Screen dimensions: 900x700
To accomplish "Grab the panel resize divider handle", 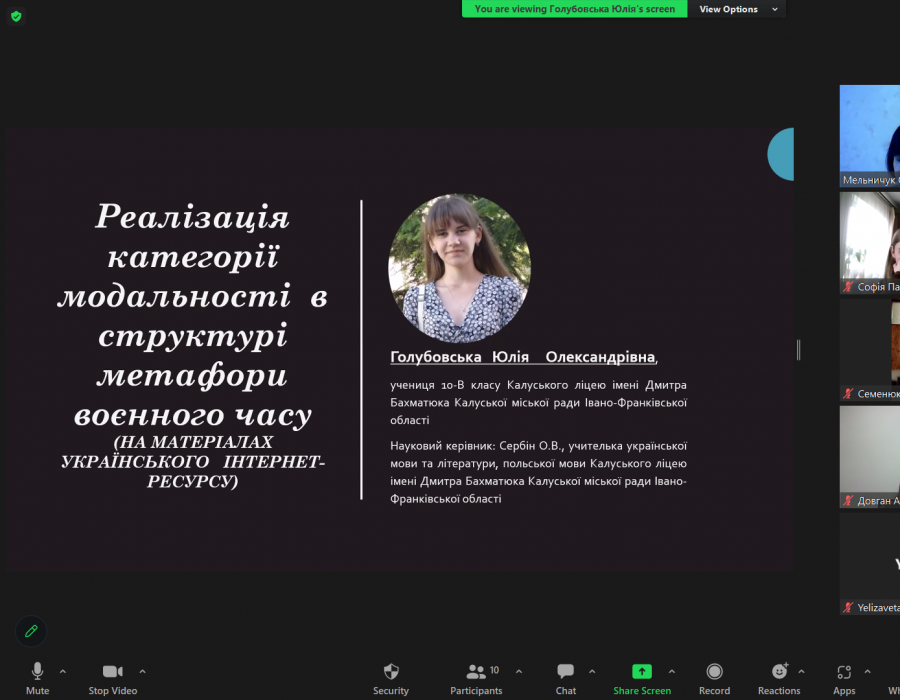I will pyautogui.click(x=798, y=349).
